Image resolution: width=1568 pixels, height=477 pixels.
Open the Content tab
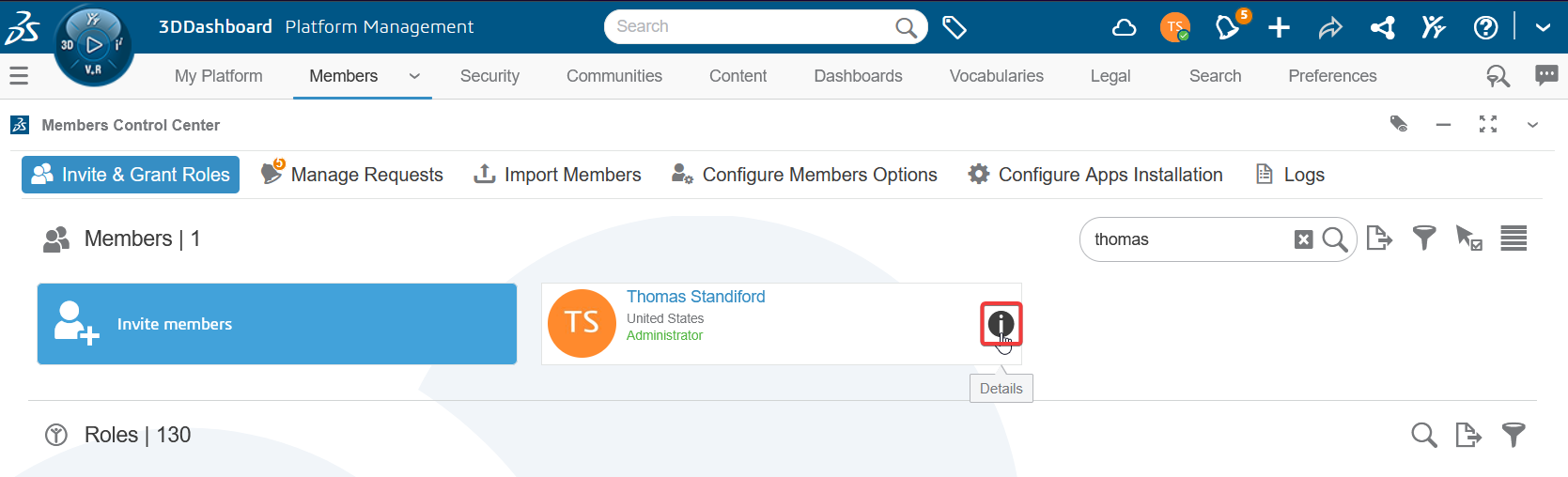[737, 76]
